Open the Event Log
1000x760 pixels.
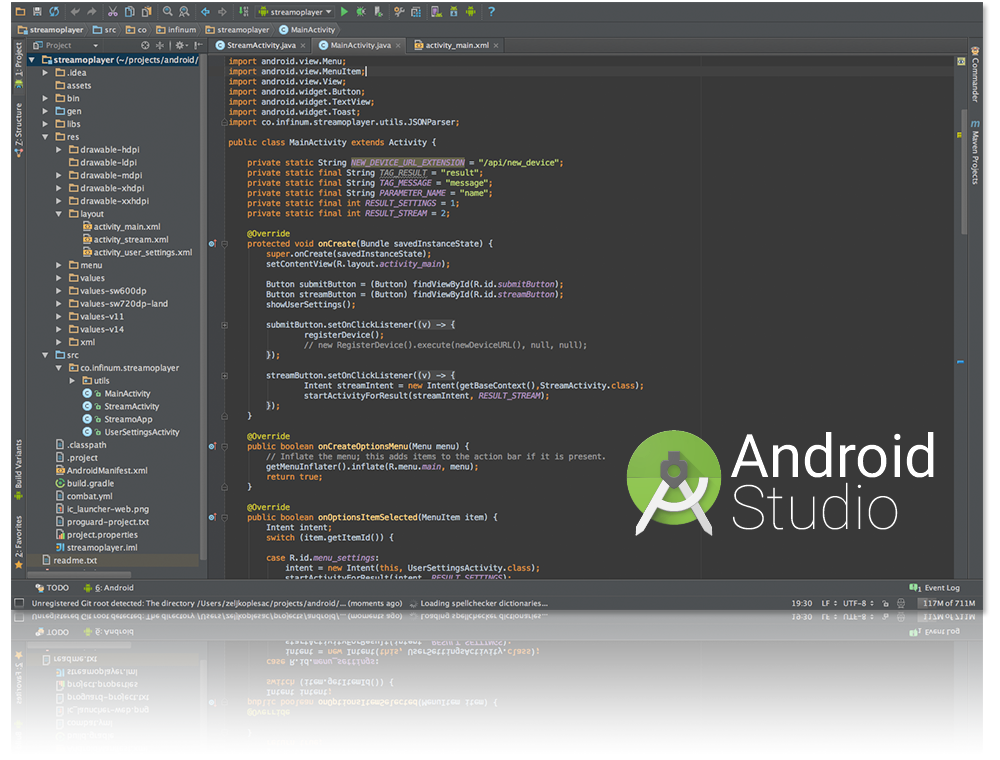click(x=935, y=588)
